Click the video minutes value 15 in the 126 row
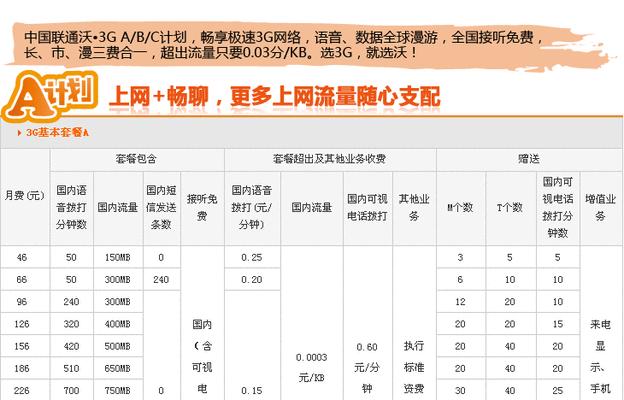This screenshot has width=624, height=400. [558, 324]
